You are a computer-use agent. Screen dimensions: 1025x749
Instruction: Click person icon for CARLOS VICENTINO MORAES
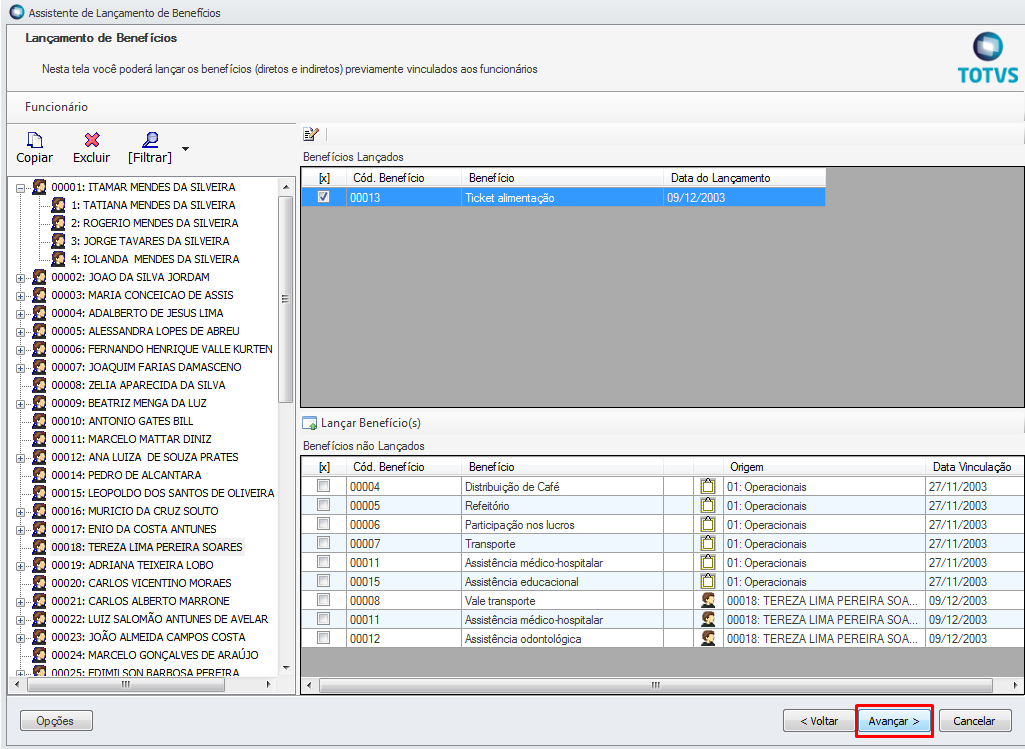click(x=40, y=583)
